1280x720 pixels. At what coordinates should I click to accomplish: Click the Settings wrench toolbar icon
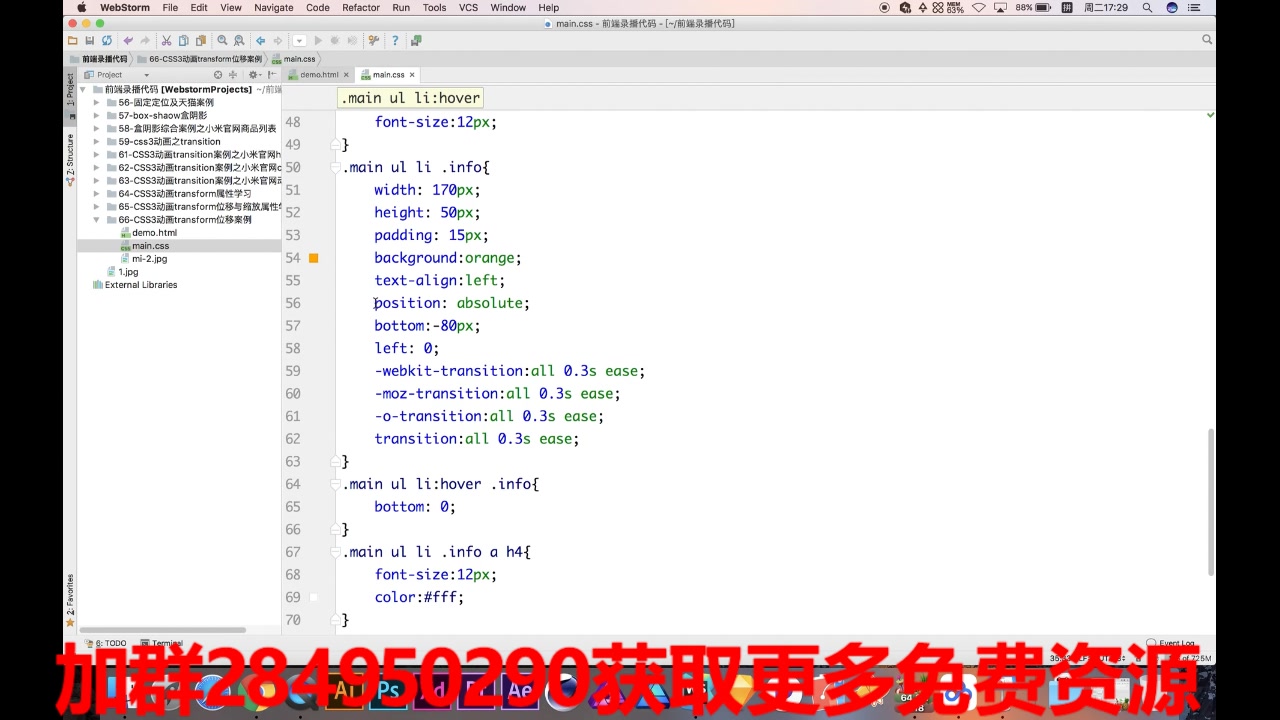373,41
